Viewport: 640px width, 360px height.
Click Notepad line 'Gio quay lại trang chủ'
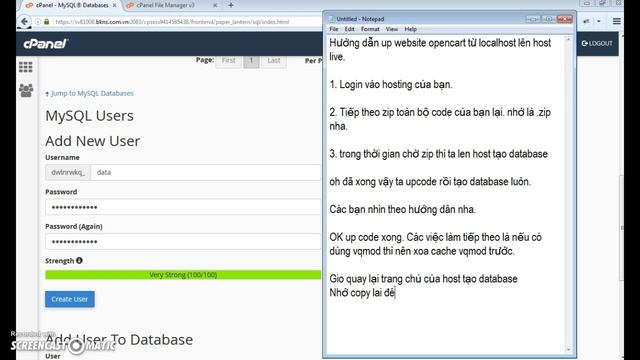point(423,279)
